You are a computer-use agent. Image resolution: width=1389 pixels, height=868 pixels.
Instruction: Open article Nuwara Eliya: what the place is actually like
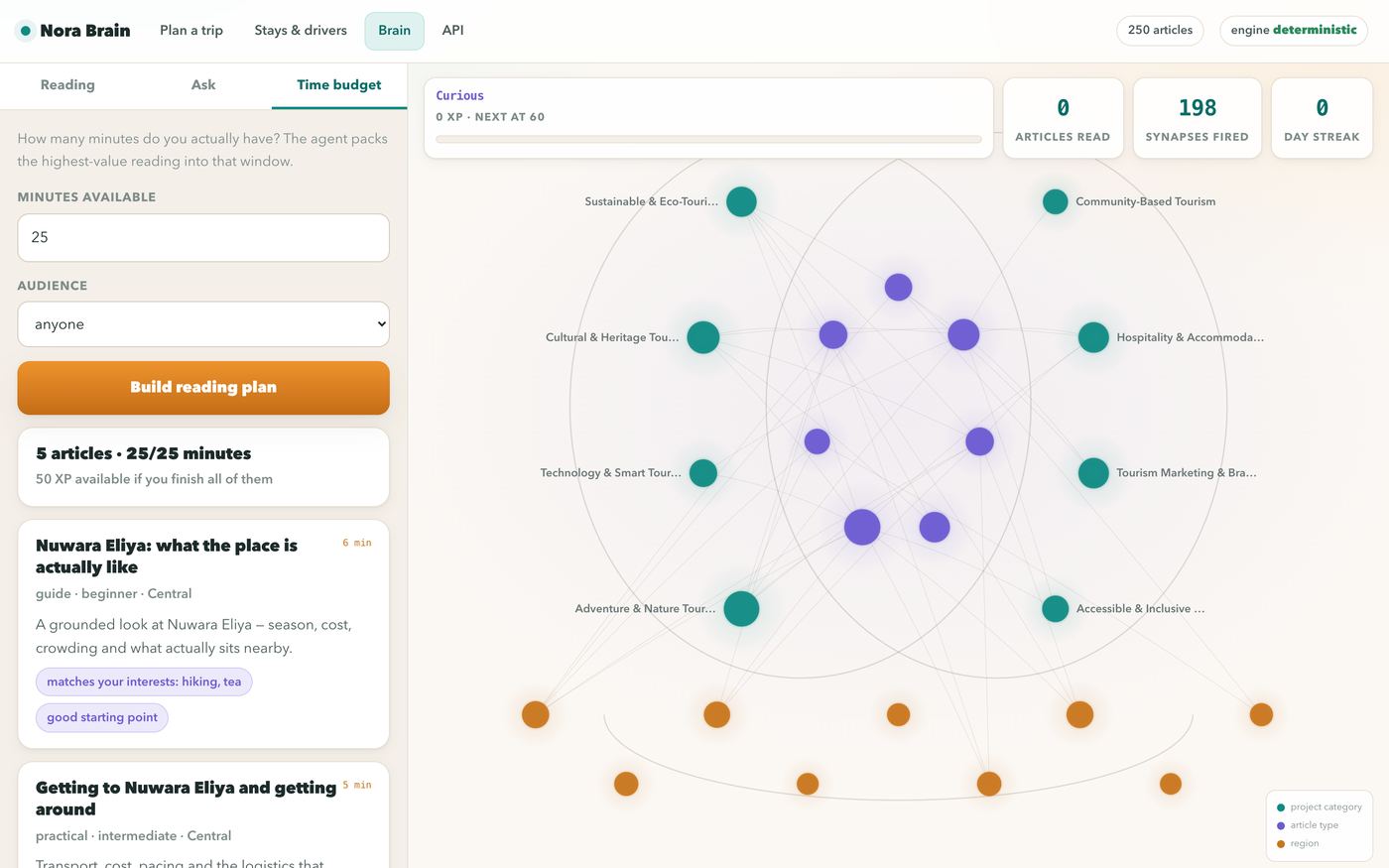pos(167,557)
